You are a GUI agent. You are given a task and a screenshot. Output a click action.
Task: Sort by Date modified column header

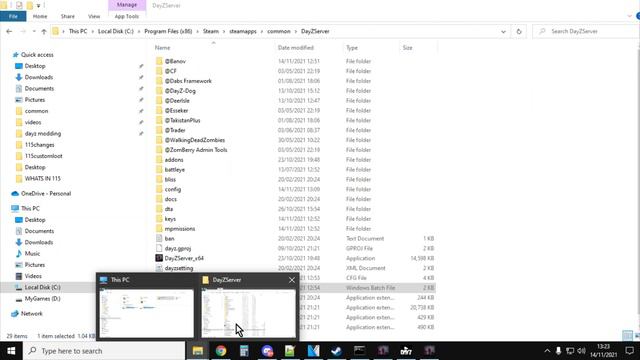point(296,48)
